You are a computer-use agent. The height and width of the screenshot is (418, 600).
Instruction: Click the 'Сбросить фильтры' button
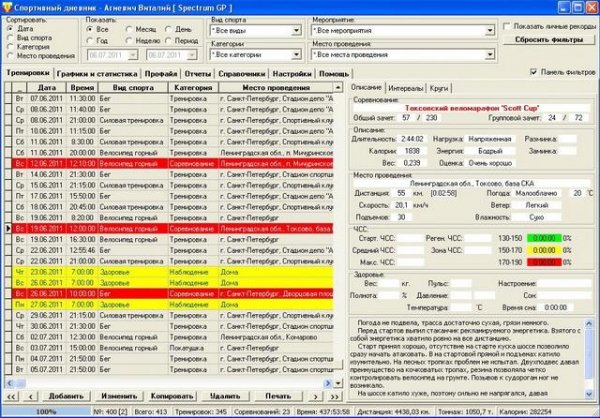[x=548, y=39]
